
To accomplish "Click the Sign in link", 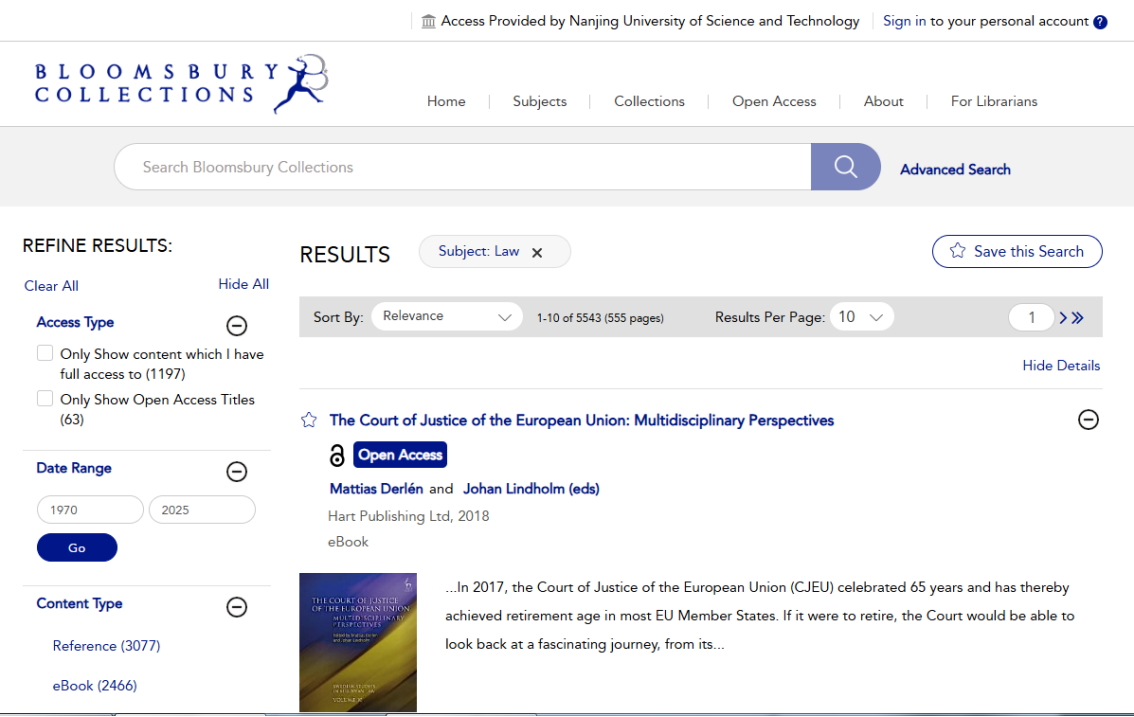I will click(904, 21).
